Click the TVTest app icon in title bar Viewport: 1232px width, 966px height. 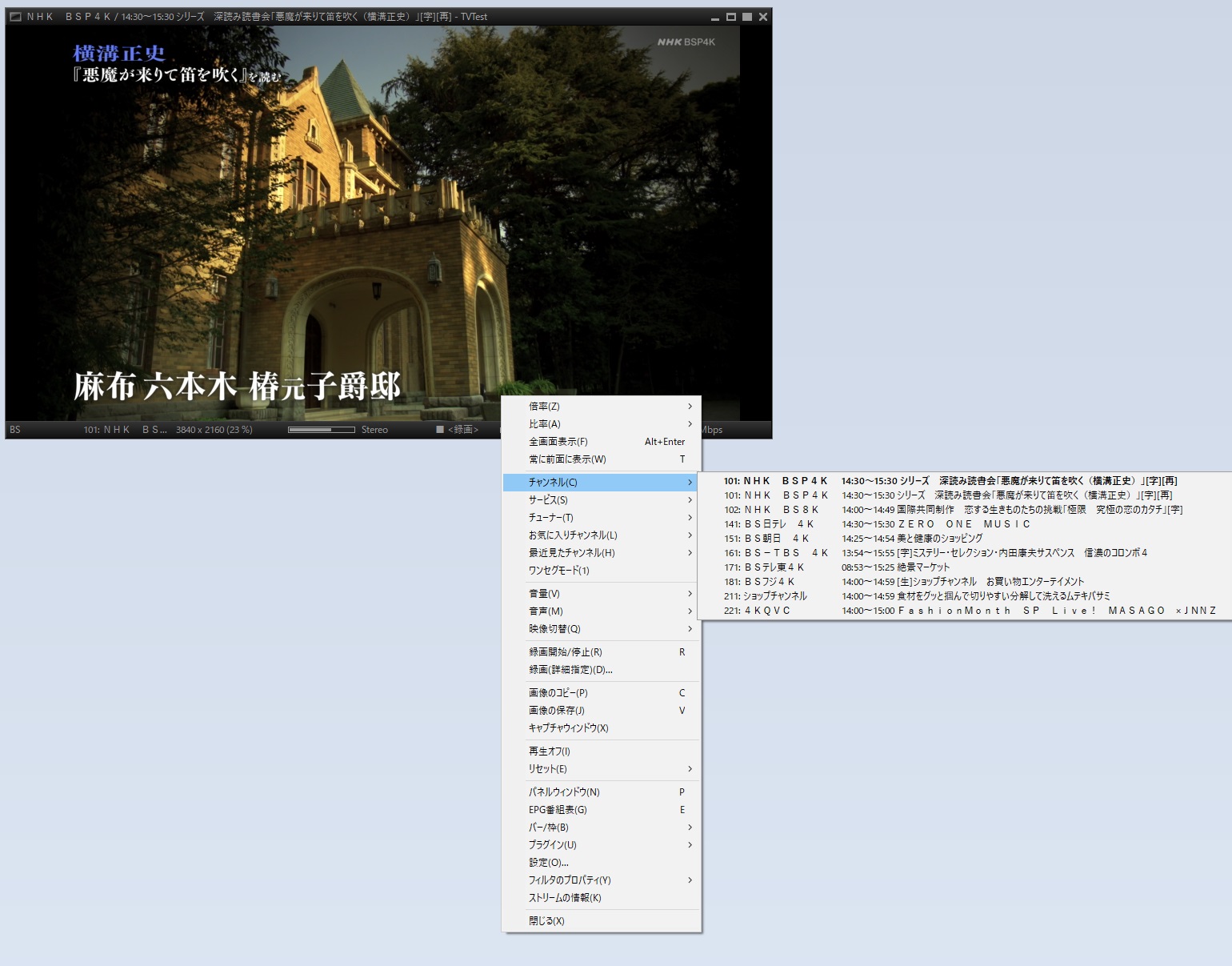[x=14, y=16]
